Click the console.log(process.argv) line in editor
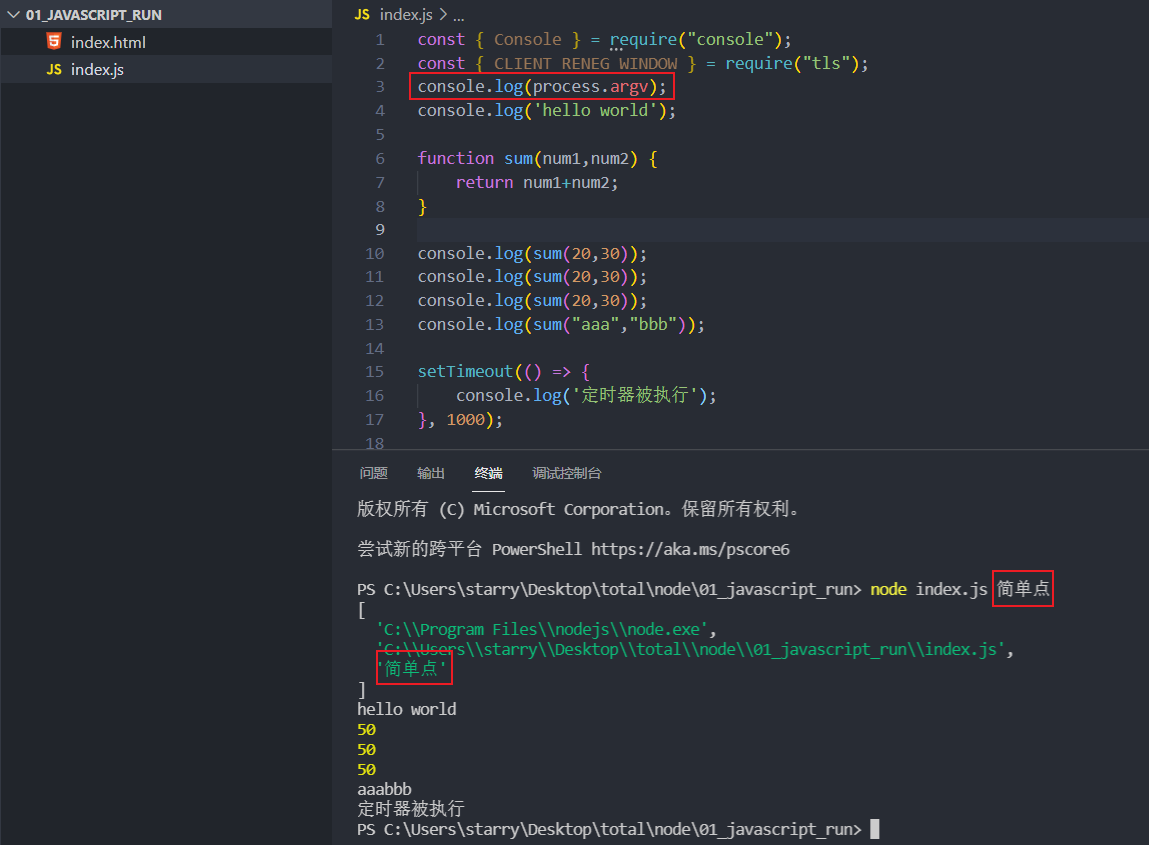 coord(540,86)
